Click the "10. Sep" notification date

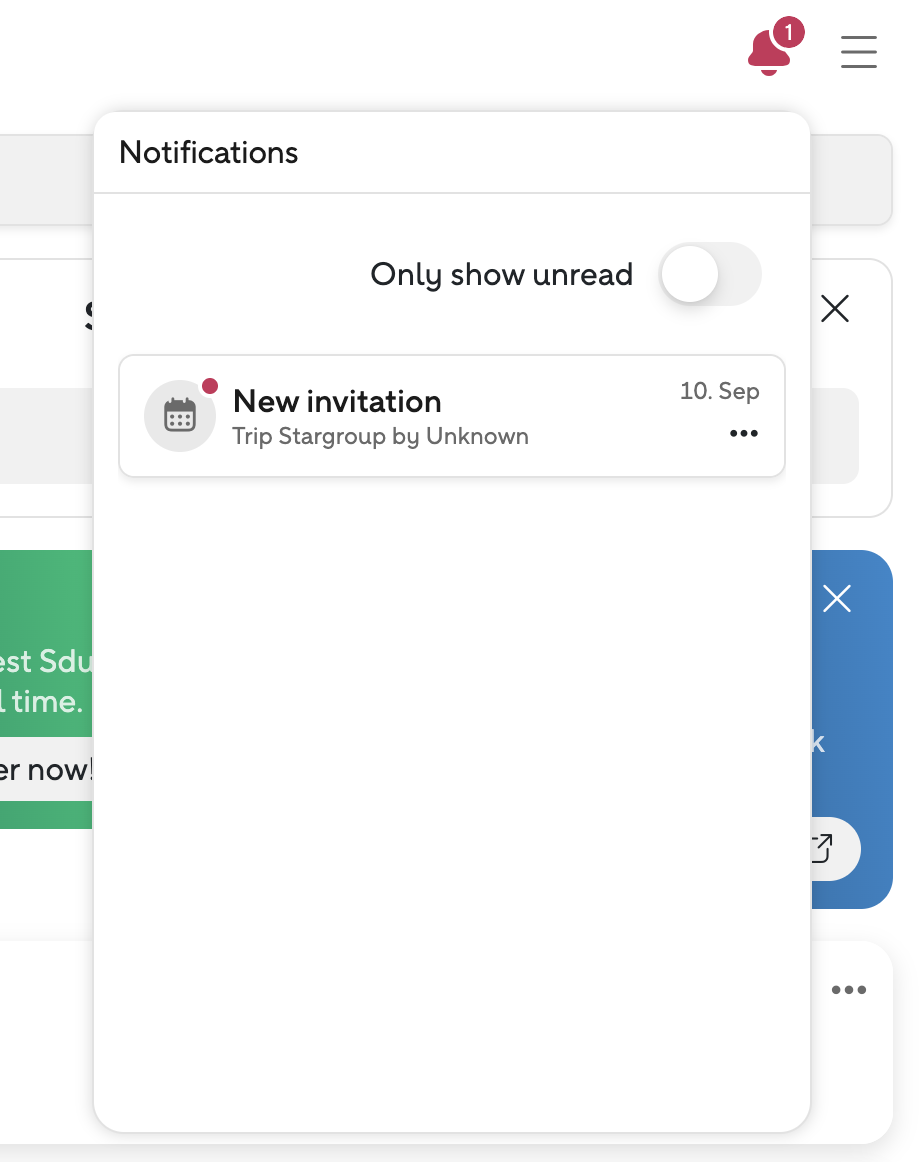pos(719,391)
